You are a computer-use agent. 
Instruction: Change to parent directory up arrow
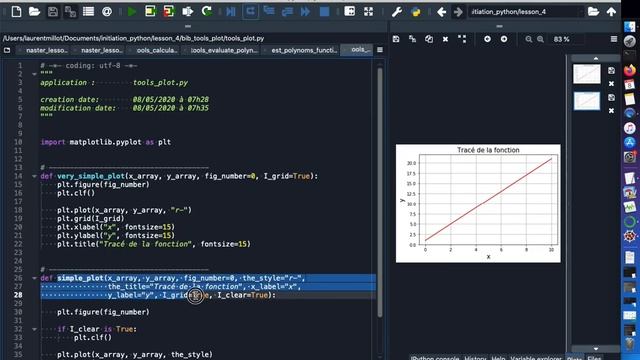click(x=611, y=11)
